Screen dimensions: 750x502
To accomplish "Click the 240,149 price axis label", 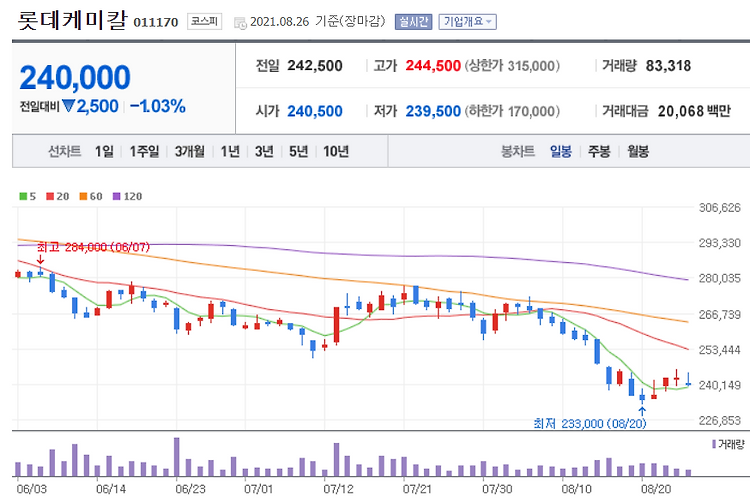I will [x=719, y=385].
